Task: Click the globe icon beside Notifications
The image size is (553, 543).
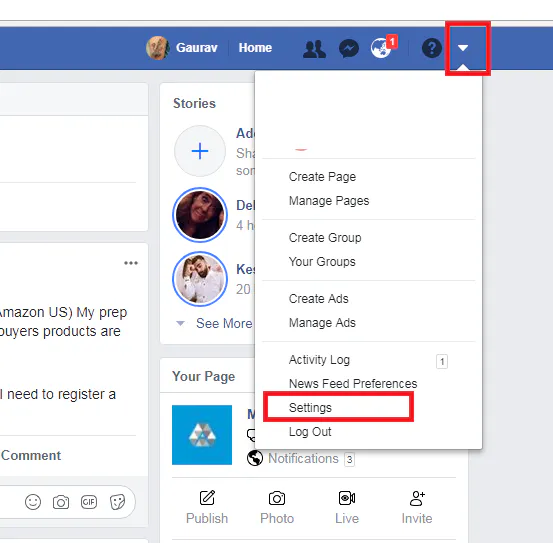Action: pos(255,458)
